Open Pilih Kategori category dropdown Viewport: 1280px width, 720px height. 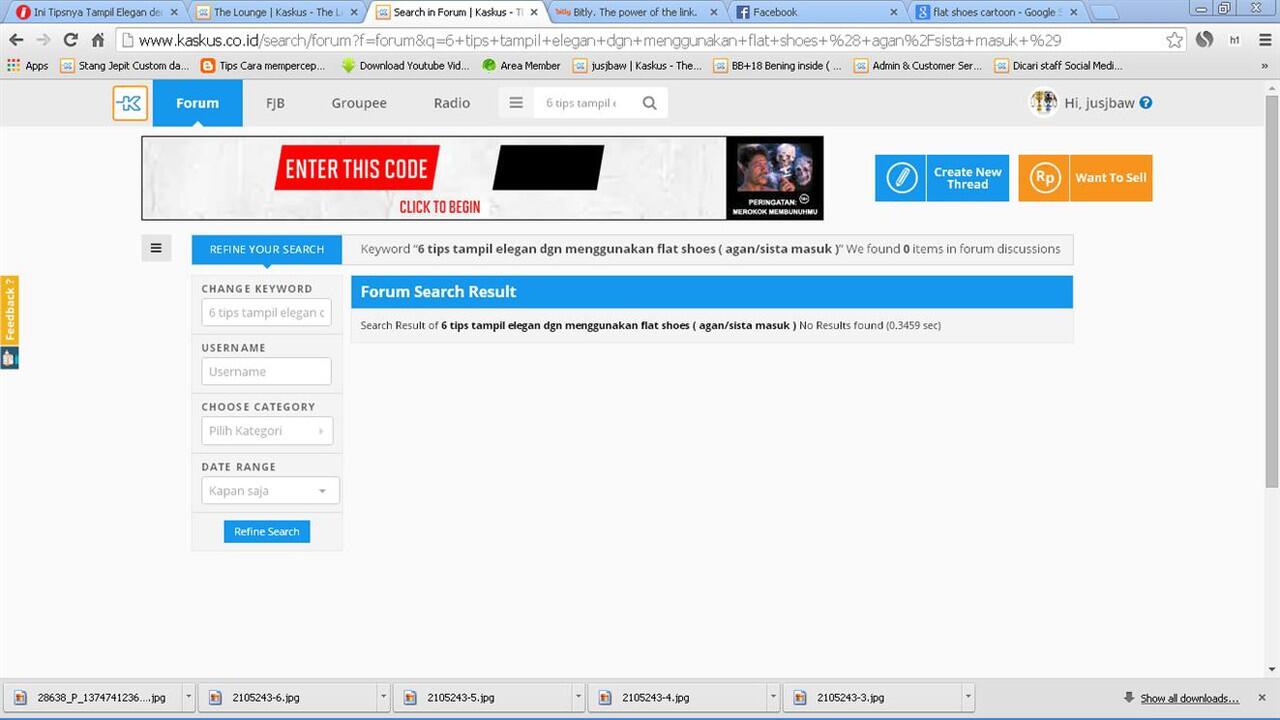[267, 431]
